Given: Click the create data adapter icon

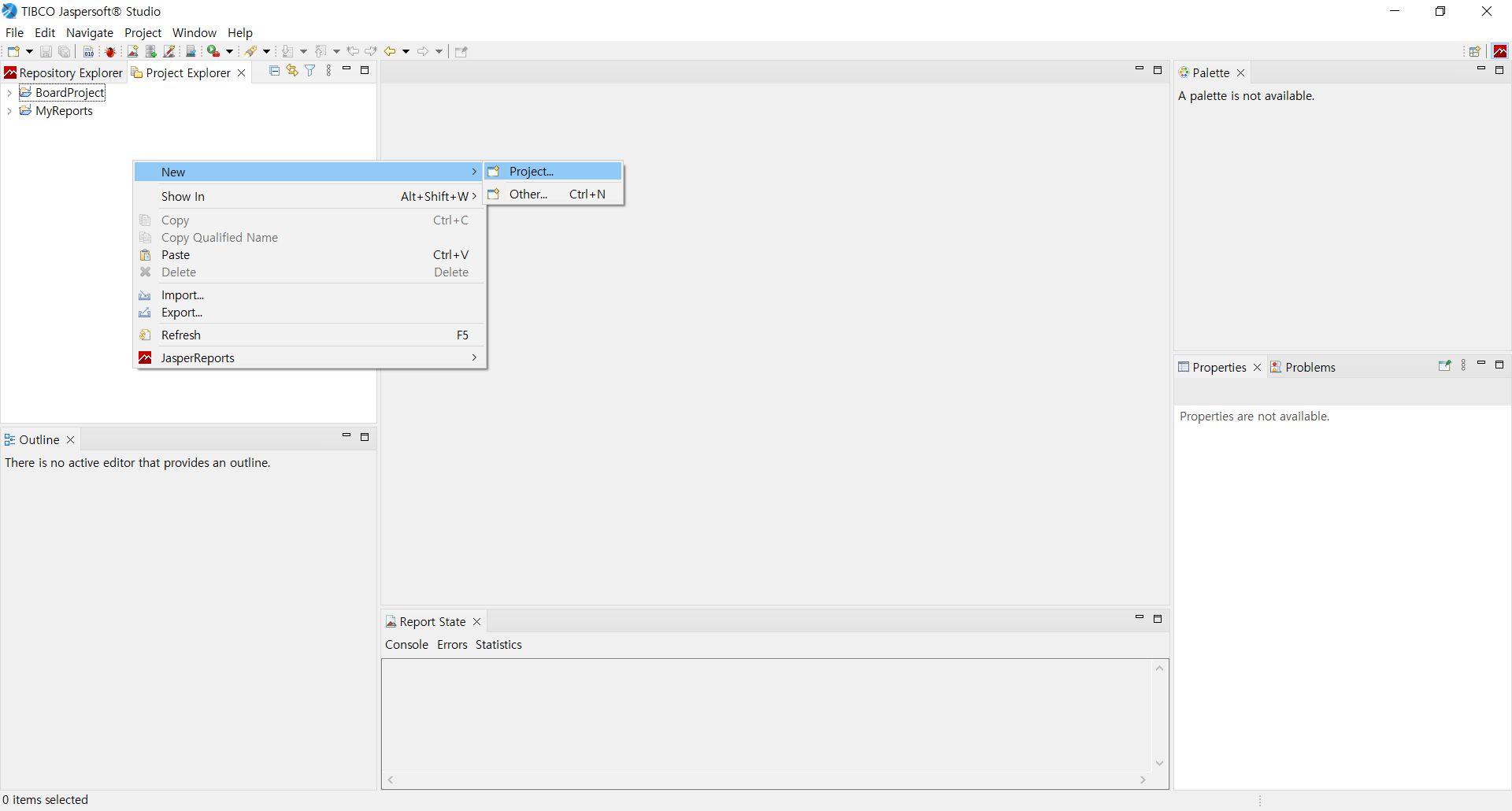Looking at the screenshot, I should 151,51.
